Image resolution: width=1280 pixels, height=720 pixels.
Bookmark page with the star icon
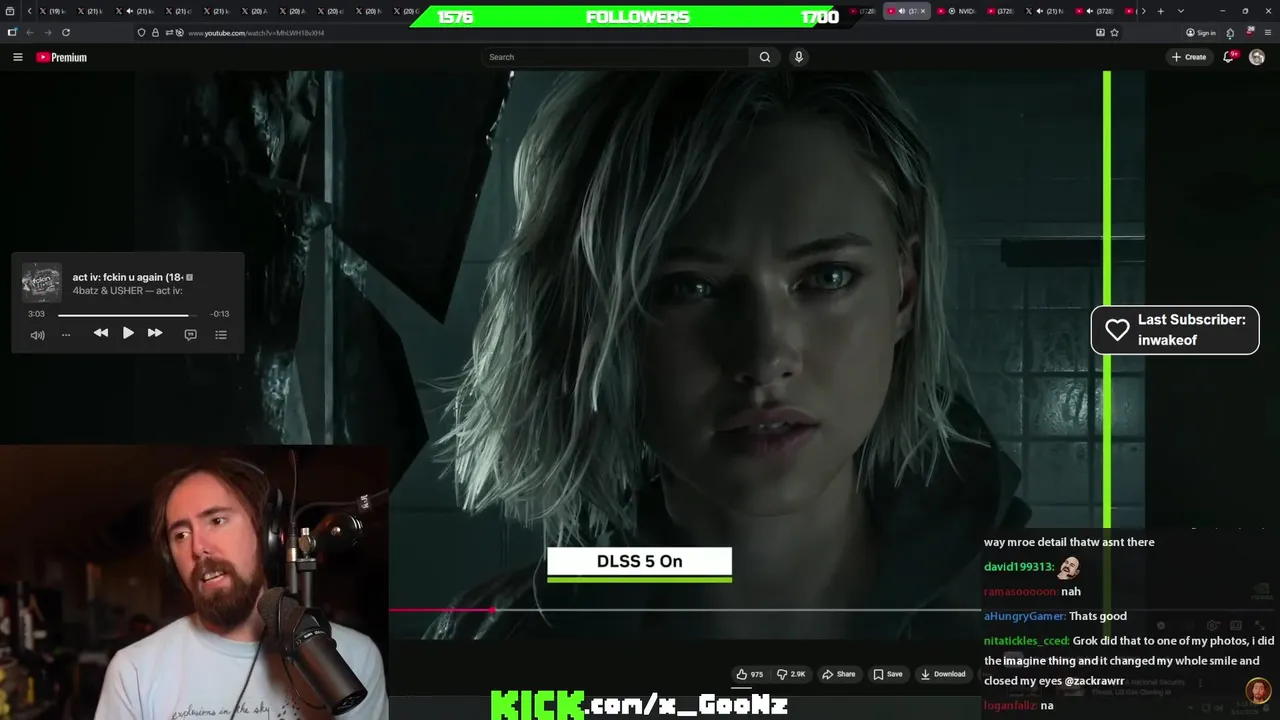(x=1114, y=32)
